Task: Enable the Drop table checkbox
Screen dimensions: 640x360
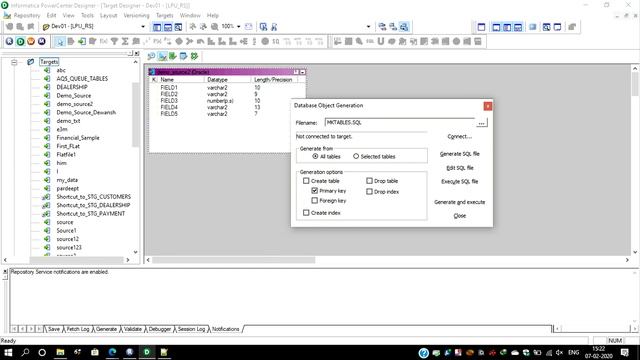Action: pos(369,180)
